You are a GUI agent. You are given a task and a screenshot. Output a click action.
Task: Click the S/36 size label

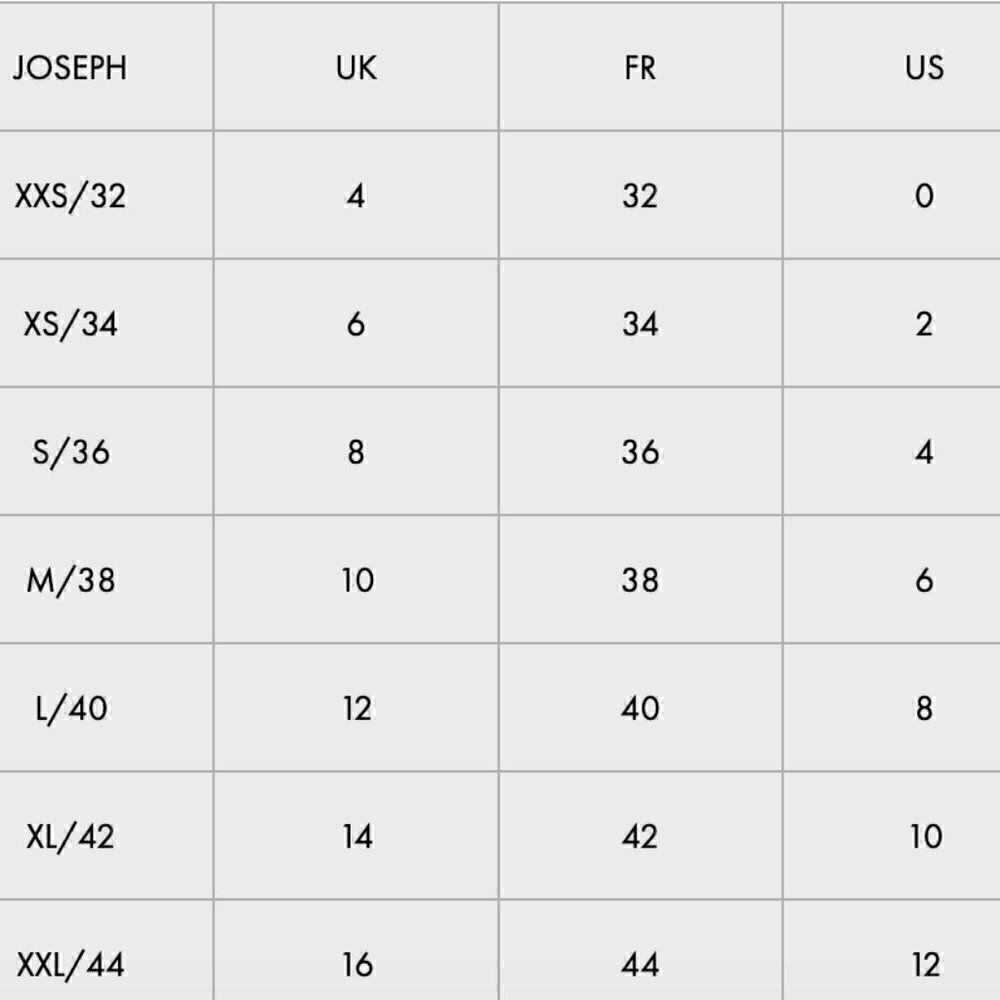[x=70, y=452]
